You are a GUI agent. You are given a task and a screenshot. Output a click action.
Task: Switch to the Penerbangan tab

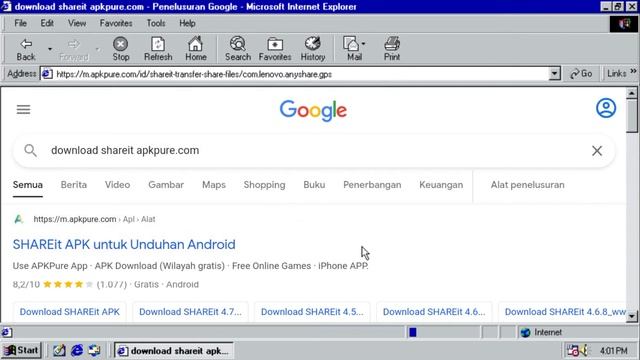click(372, 185)
